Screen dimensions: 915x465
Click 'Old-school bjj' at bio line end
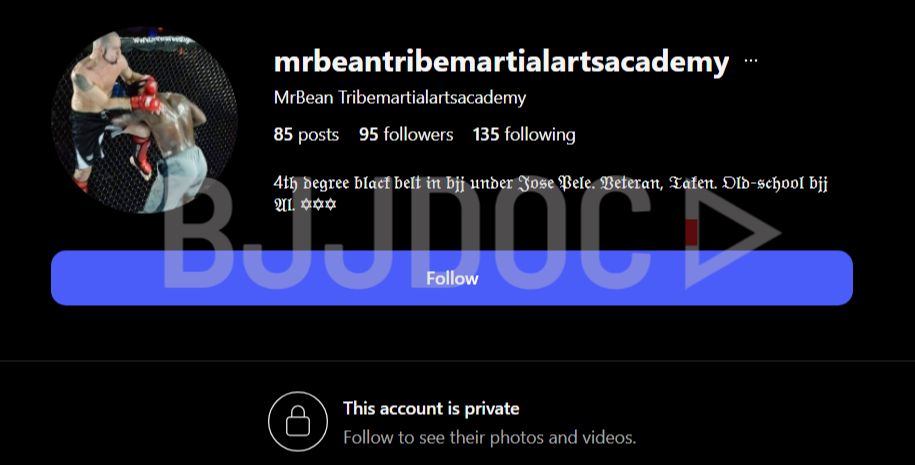pyautogui.click(x=775, y=183)
